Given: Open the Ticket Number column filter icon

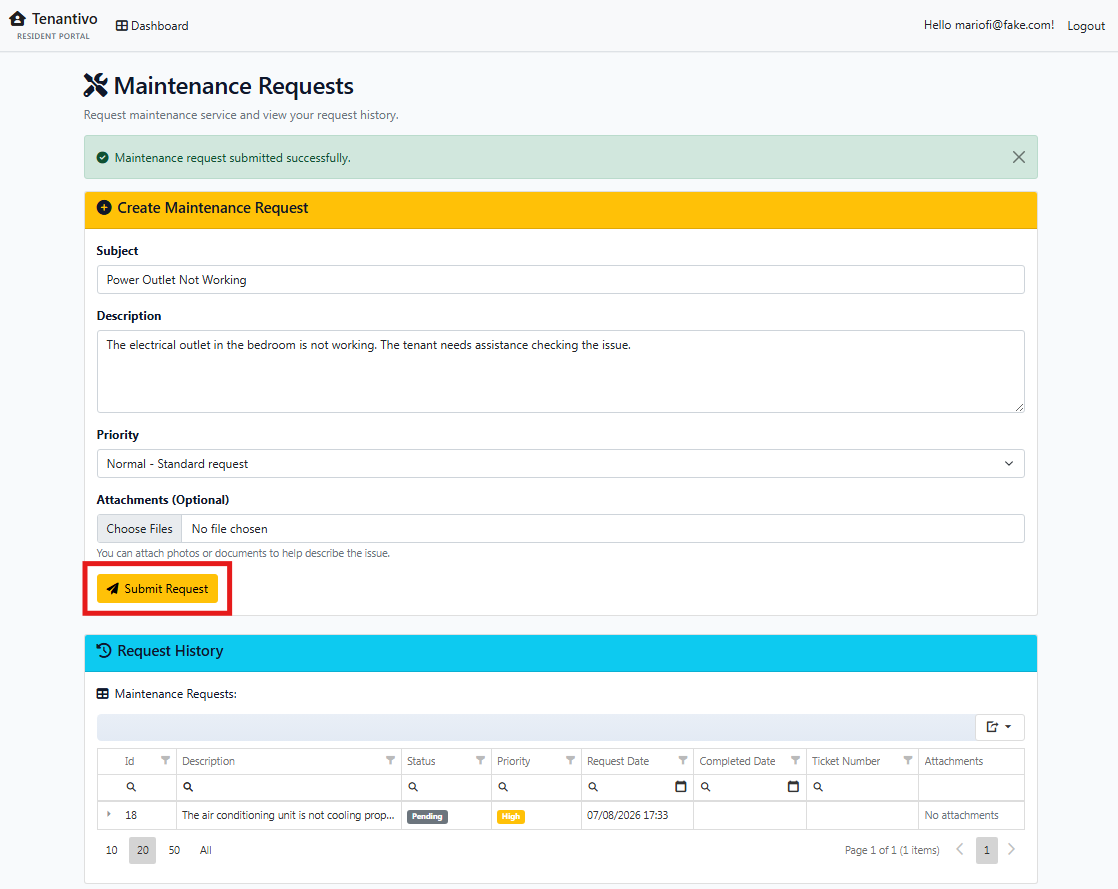Looking at the screenshot, I should pos(908,761).
